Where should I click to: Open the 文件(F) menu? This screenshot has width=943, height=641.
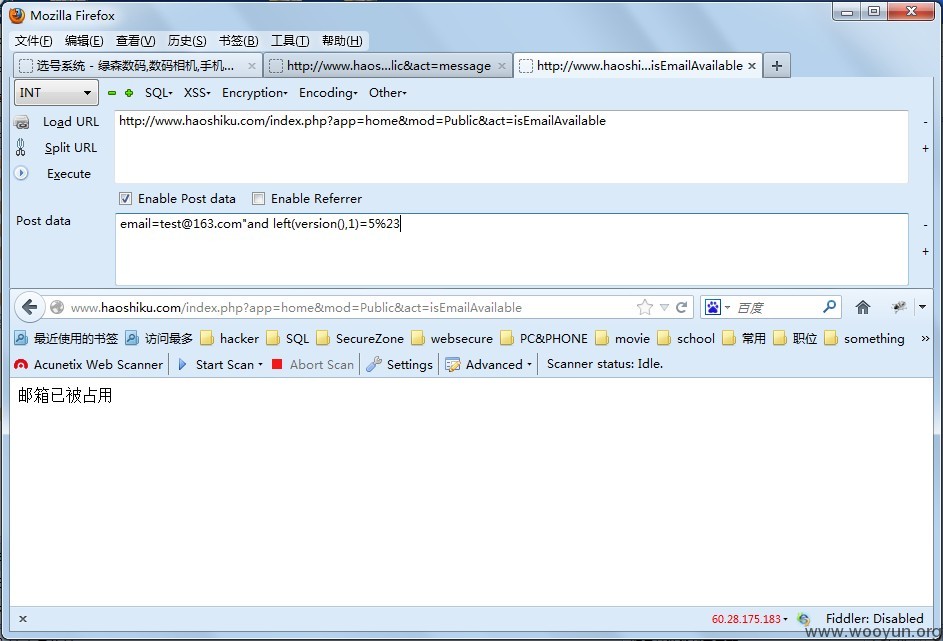[x=34, y=40]
